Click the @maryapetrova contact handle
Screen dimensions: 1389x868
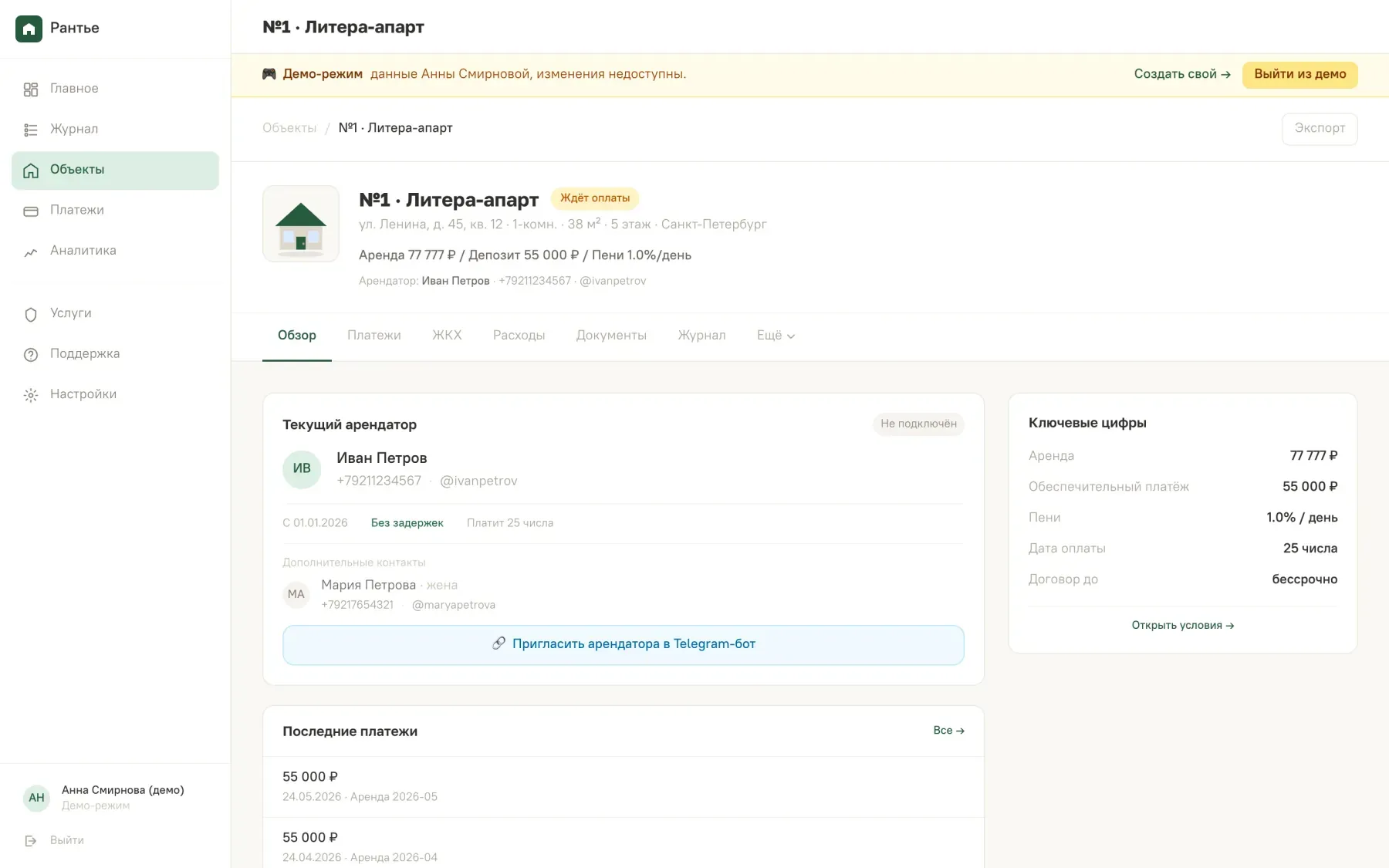tap(454, 606)
